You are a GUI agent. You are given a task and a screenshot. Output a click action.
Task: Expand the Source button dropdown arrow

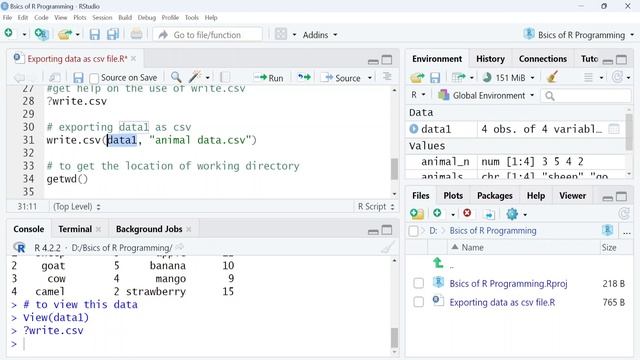pyautogui.click(x=370, y=78)
